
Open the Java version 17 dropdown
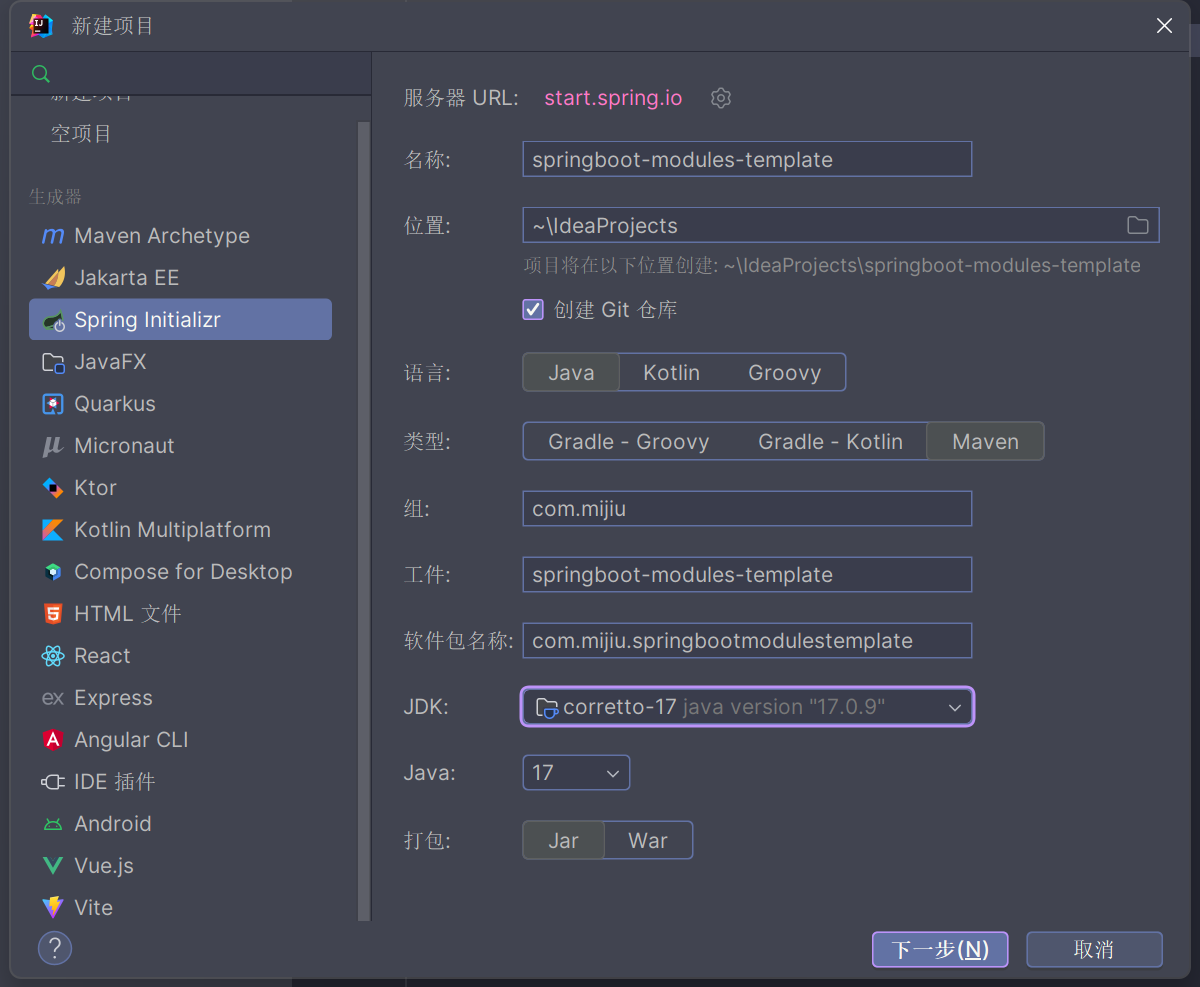coord(576,773)
